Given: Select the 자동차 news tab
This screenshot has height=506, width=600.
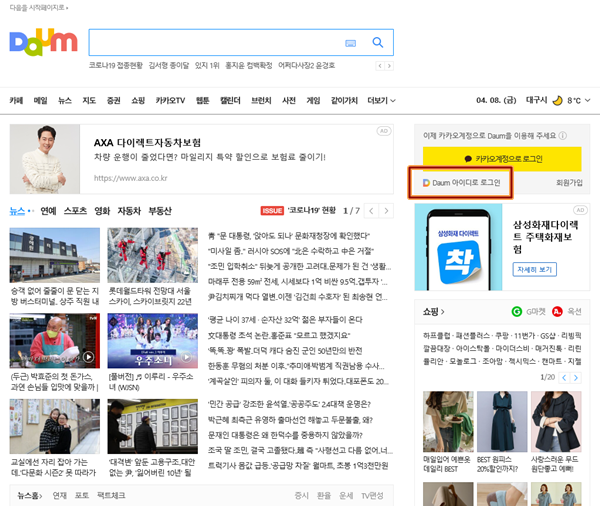Looking at the screenshot, I should click(x=129, y=211).
